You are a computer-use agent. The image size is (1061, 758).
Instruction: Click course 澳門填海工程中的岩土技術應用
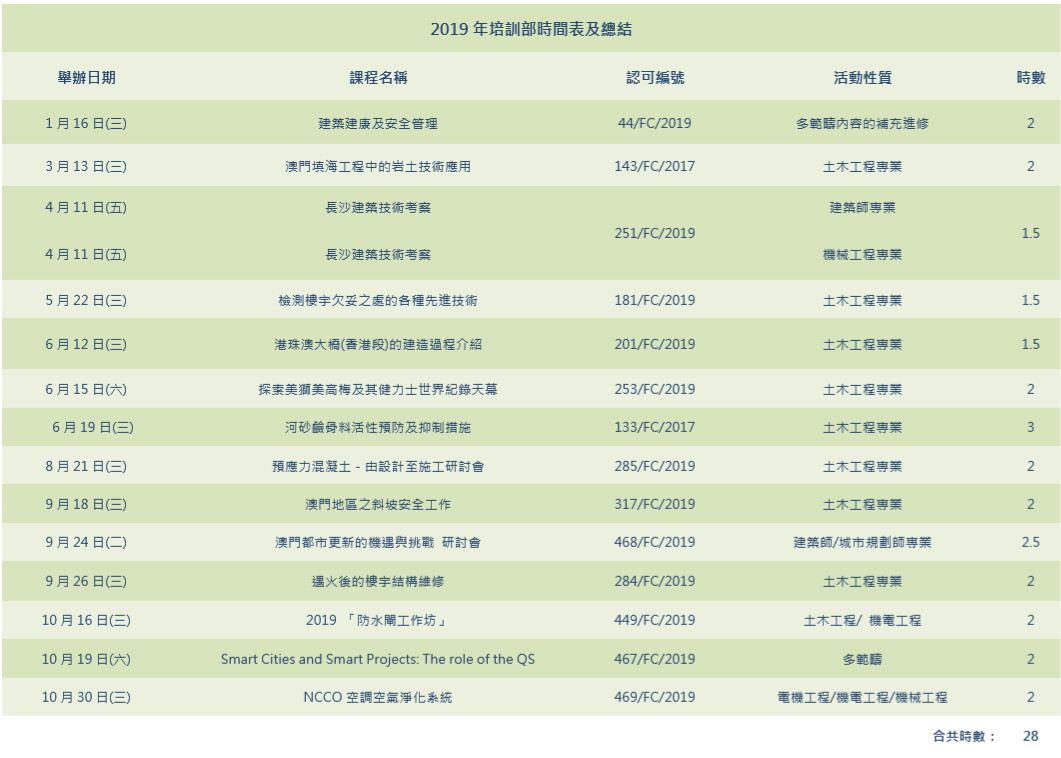378,167
